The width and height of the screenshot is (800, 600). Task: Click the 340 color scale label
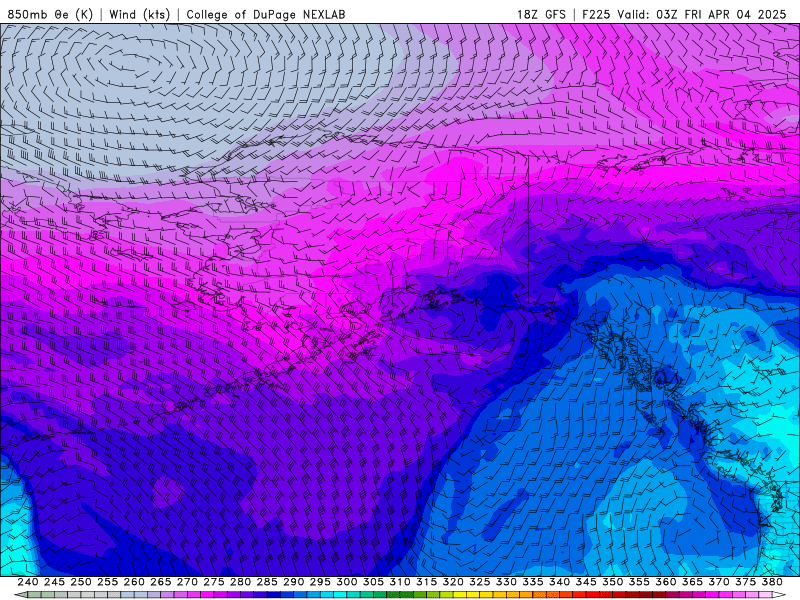[x=560, y=582]
